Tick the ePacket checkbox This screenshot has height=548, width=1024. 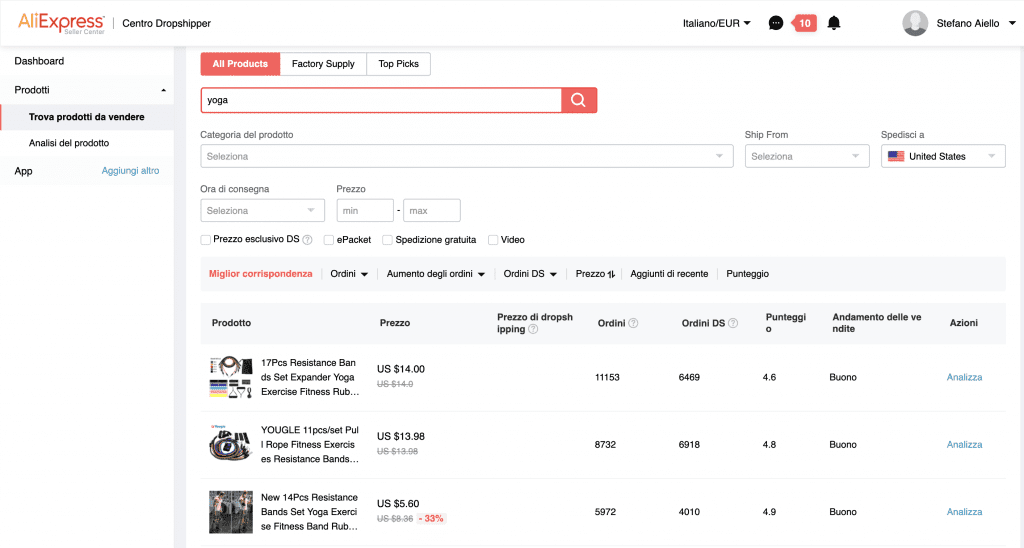pyautogui.click(x=329, y=240)
